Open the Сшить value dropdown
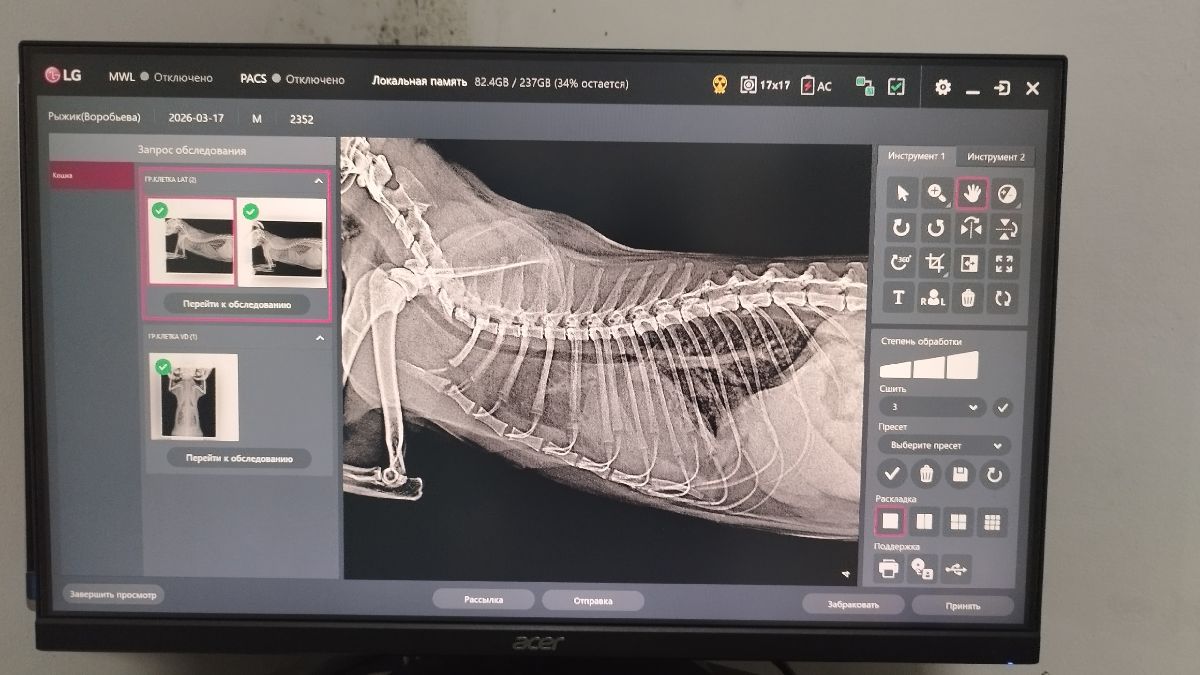1200x675 pixels. pos(932,407)
